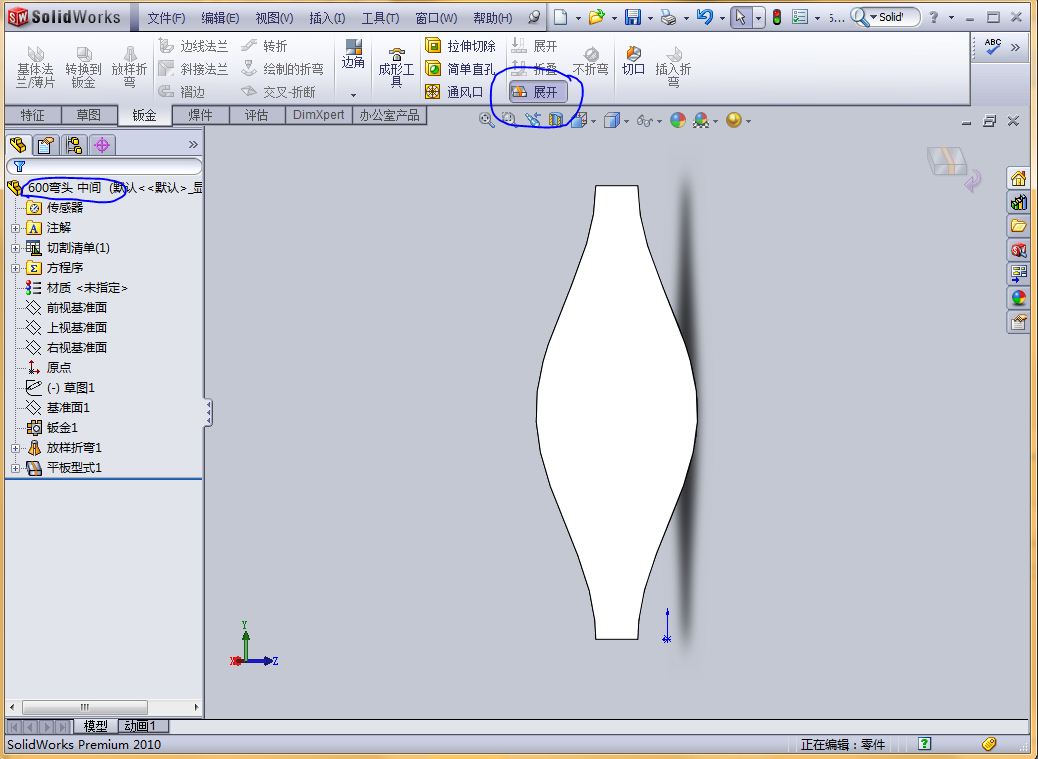This screenshot has height=759, width=1038.
Task: Click the Hem (褶边) tool
Action: coord(182,91)
